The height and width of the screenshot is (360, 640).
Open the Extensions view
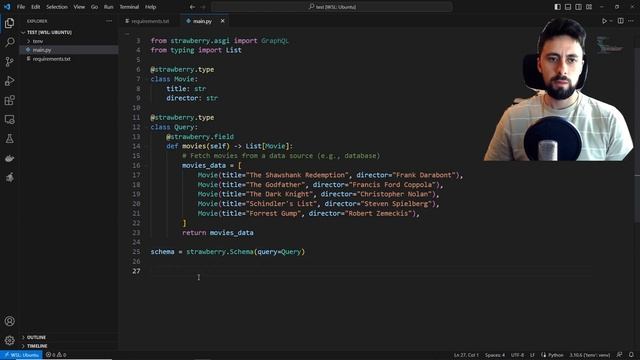pyautogui.click(x=9, y=100)
